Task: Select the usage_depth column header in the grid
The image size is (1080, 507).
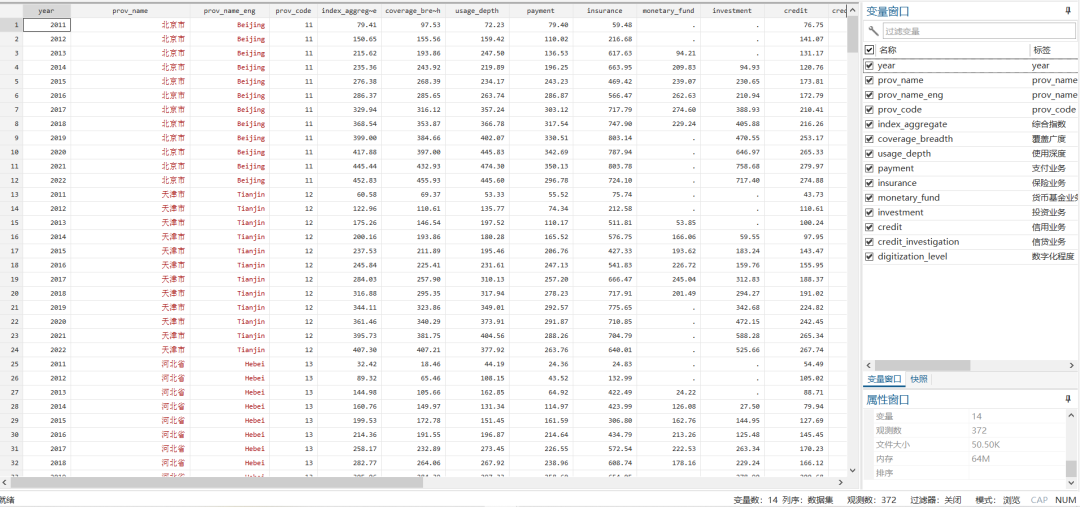Action: point(477,11)
